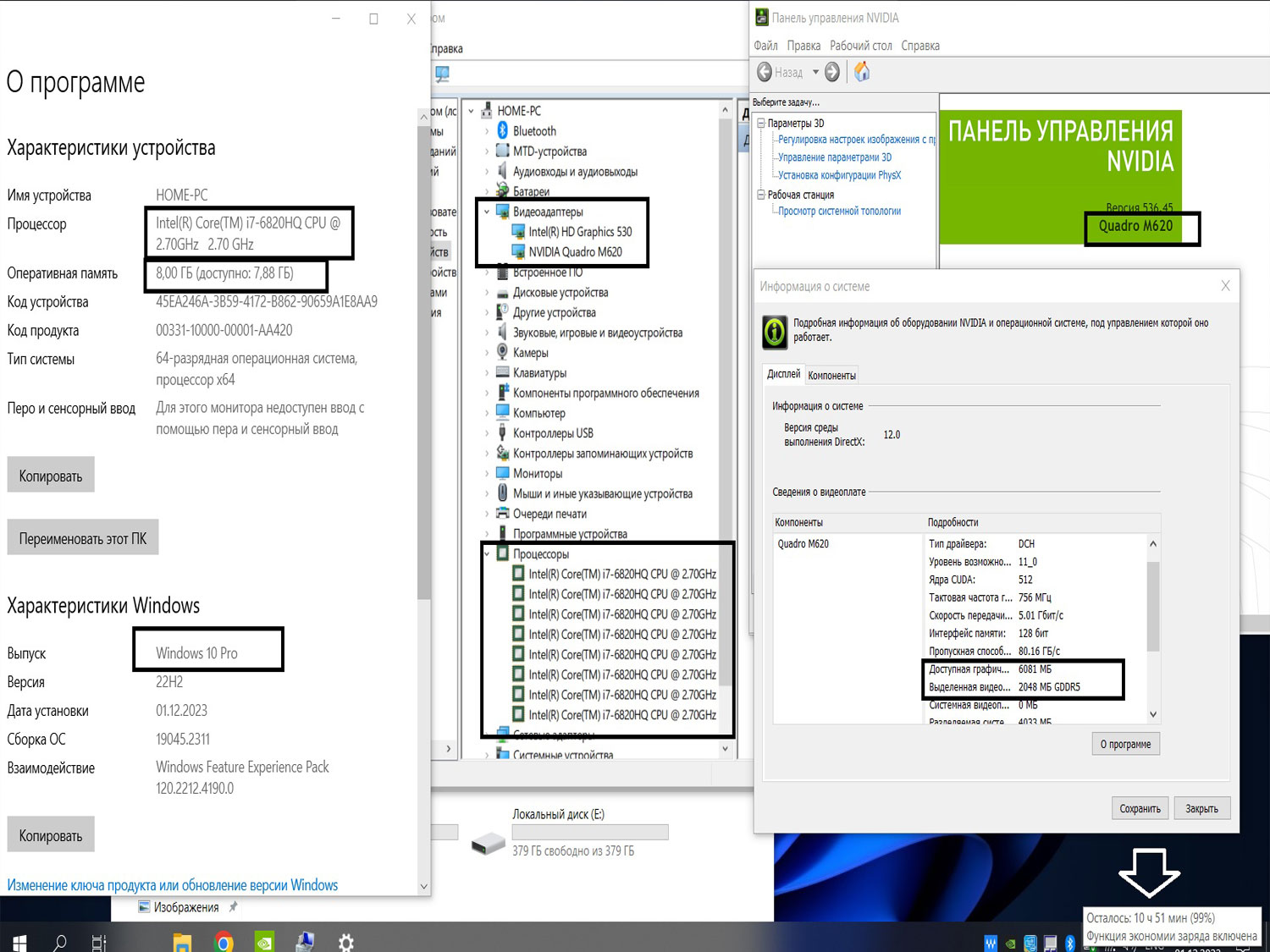Viewport: 1270px width, 952px height.
Task: Expand the Мониторы node
Action: [487, 474]
